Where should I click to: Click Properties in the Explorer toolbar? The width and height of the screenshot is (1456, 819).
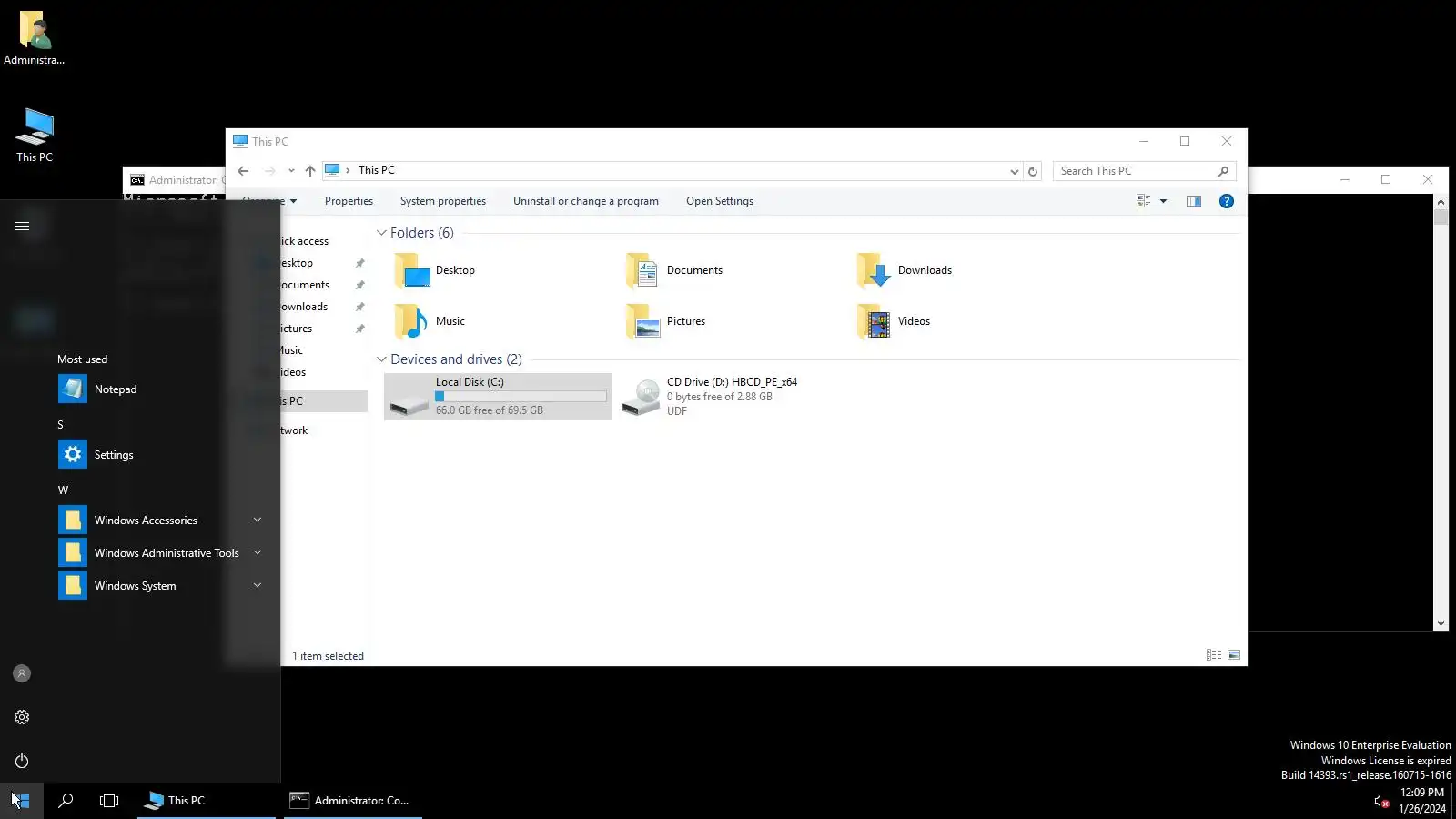tap(349, 201)
